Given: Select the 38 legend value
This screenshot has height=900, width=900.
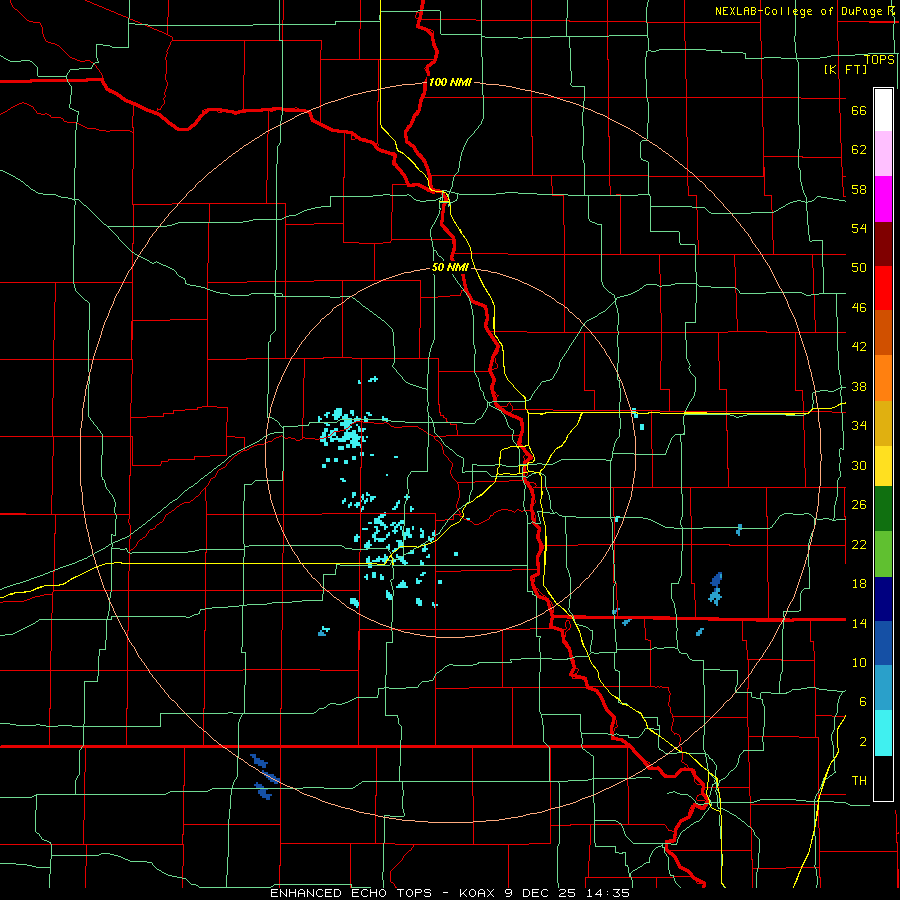Looking at the screenshot, I should coord(859,386).
